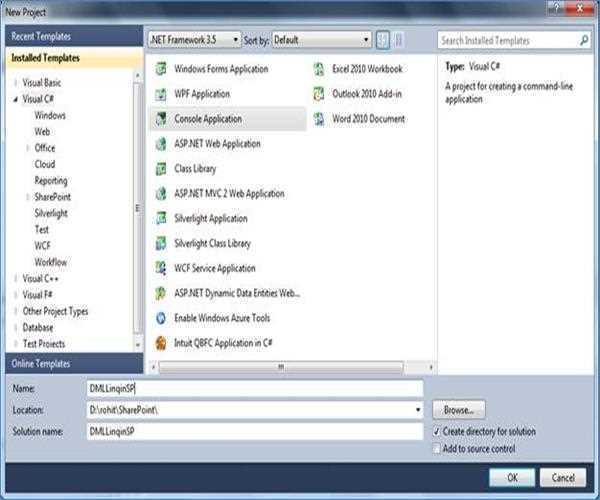
Task: Select the Windows Forms Application template icon
Action: point(161,69)
